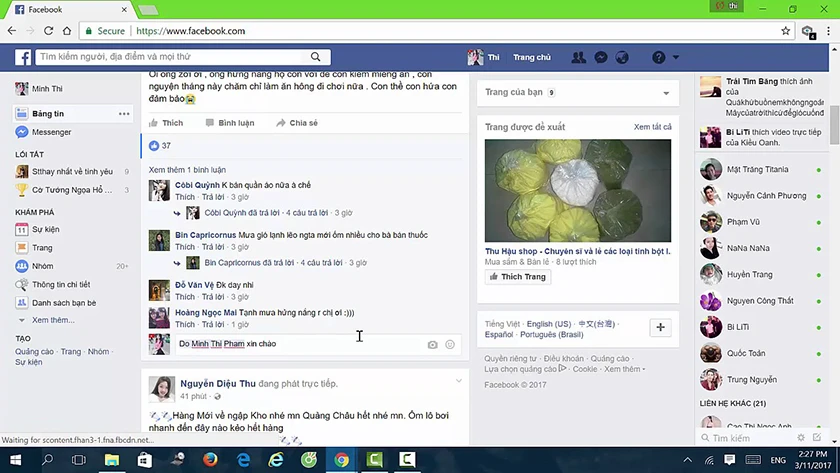Click Xem thêm 1 bình luận link
This screenshot has width=840, height=473.
point(187,170)
